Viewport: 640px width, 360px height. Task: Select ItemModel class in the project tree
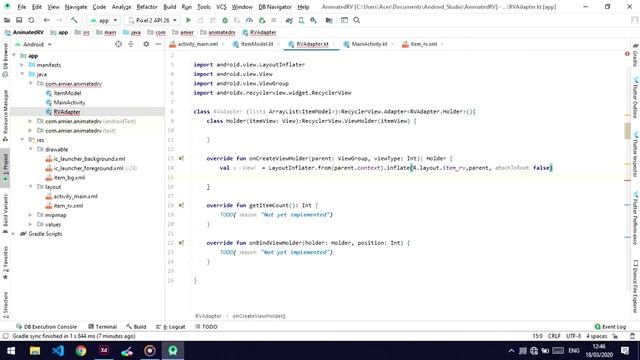coord(64,93)
